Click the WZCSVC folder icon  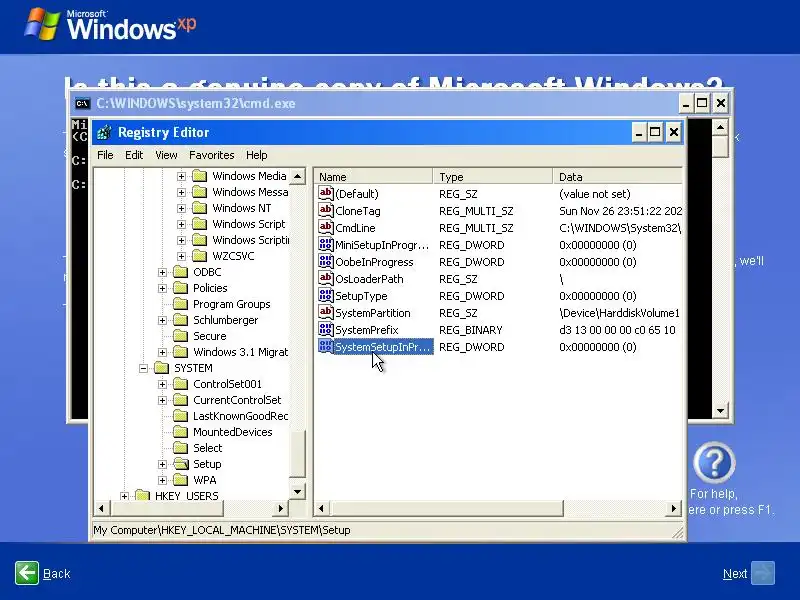[x=199, y=256]
